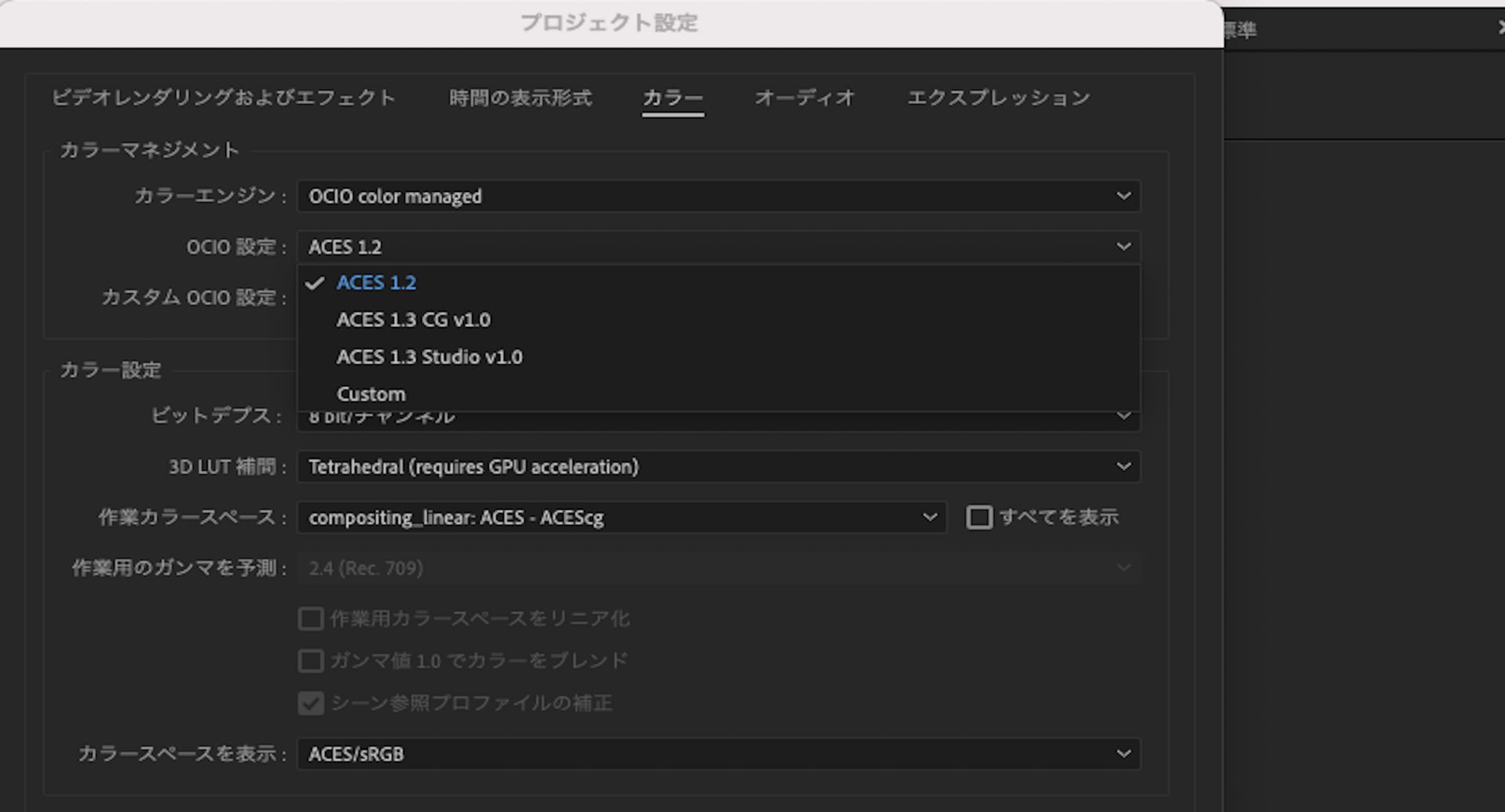This screenshot has width=1505, height=812.
Task: Check 作業用カラースペースをリニア化
Action: [310, 618]
